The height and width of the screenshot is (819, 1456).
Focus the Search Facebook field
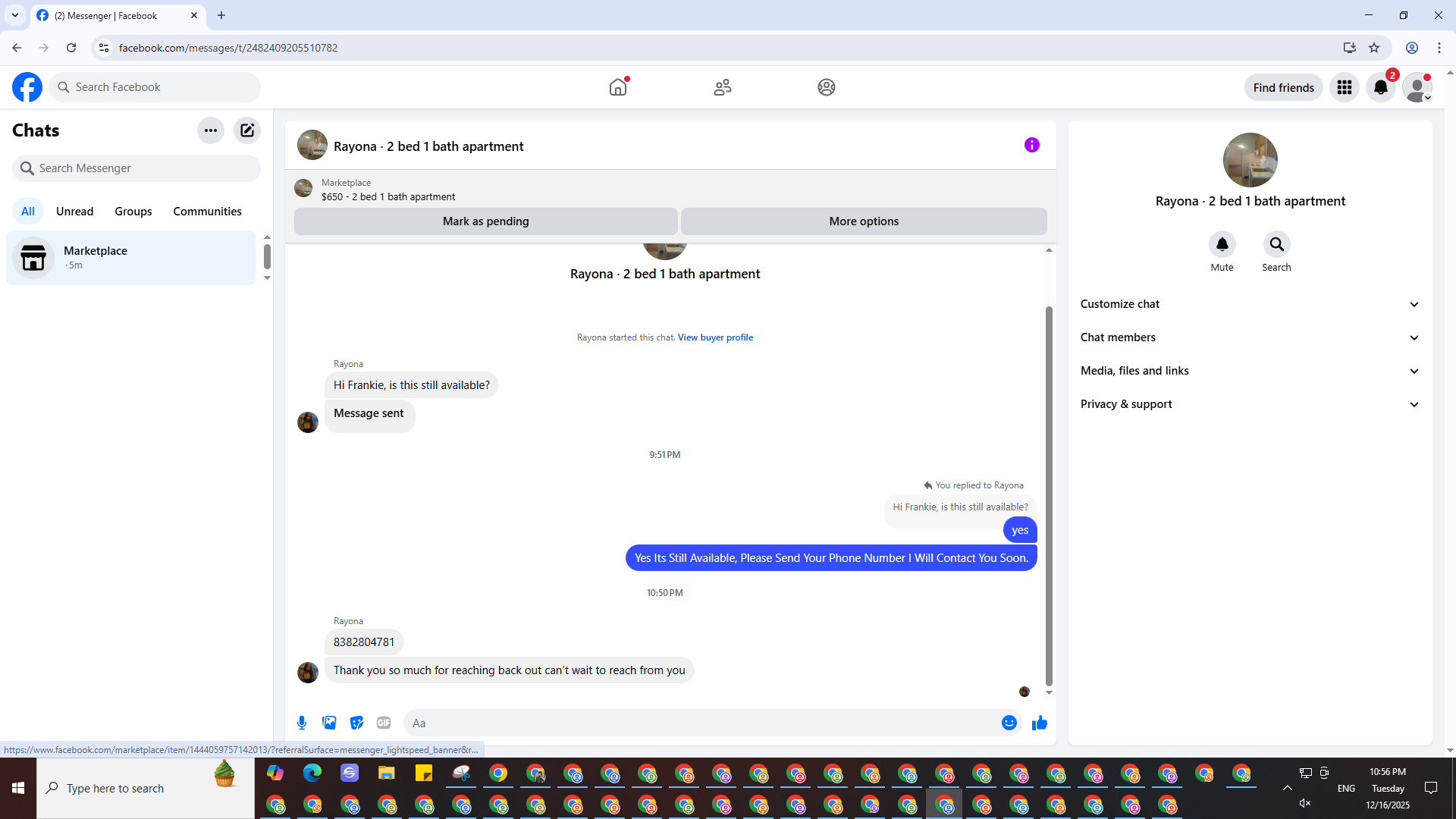point(155,87)
